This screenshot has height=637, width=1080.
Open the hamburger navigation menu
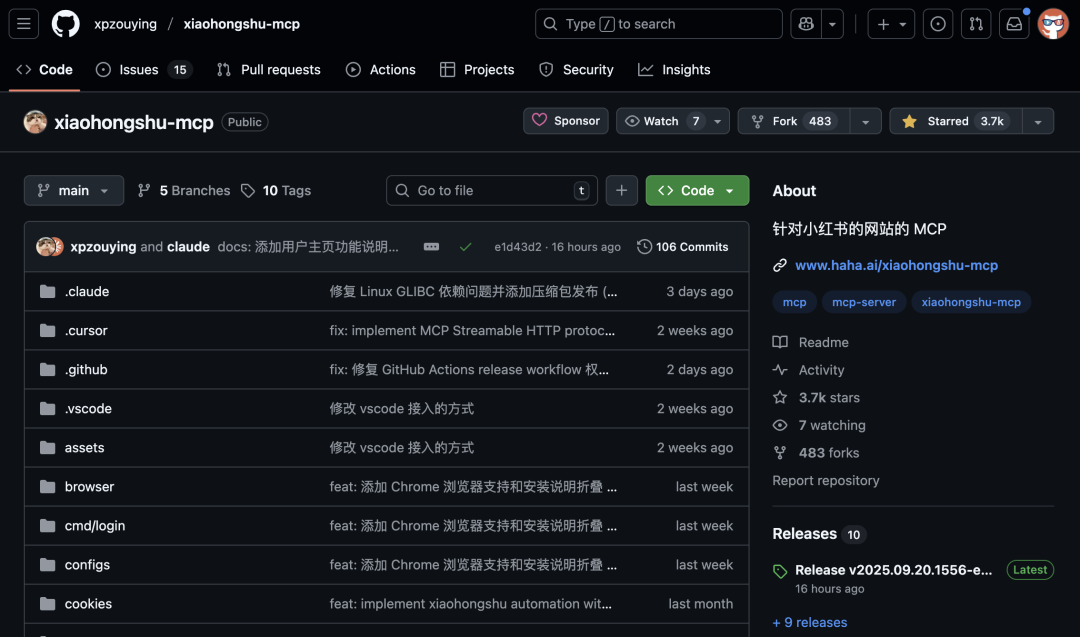pyautogui.click(x=23, y=24)
